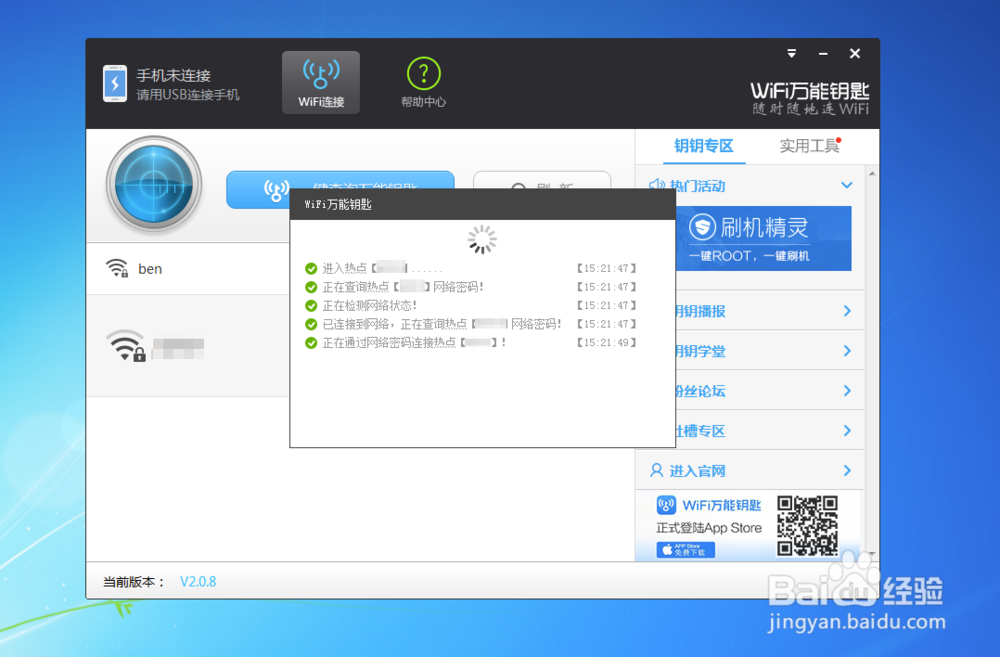Minimize the WiFi万能钥匙 window
The width and height of the screenshot is (1000, 657).
pos(823,54)
